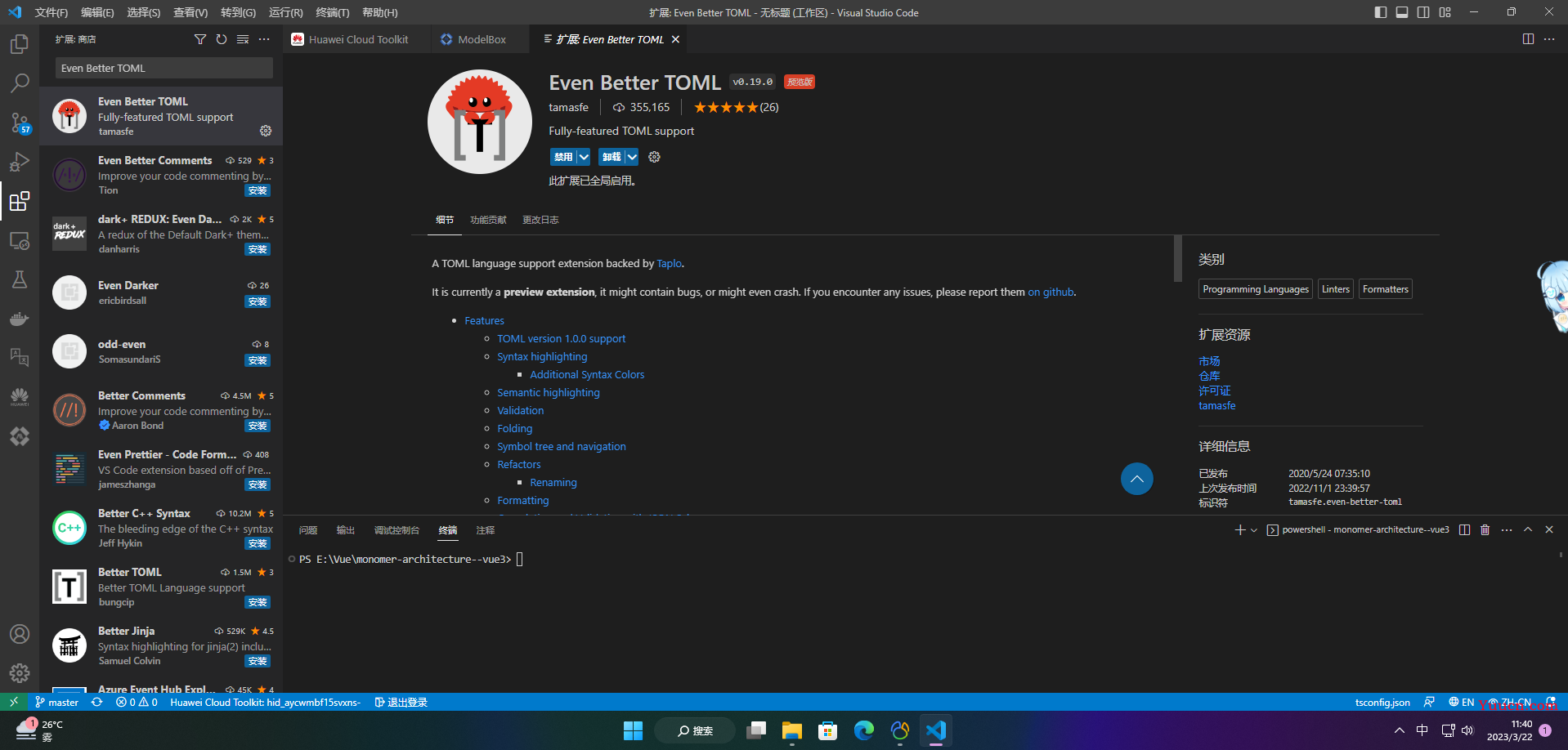Kill the terminal with trash icon

(1485, 530)
